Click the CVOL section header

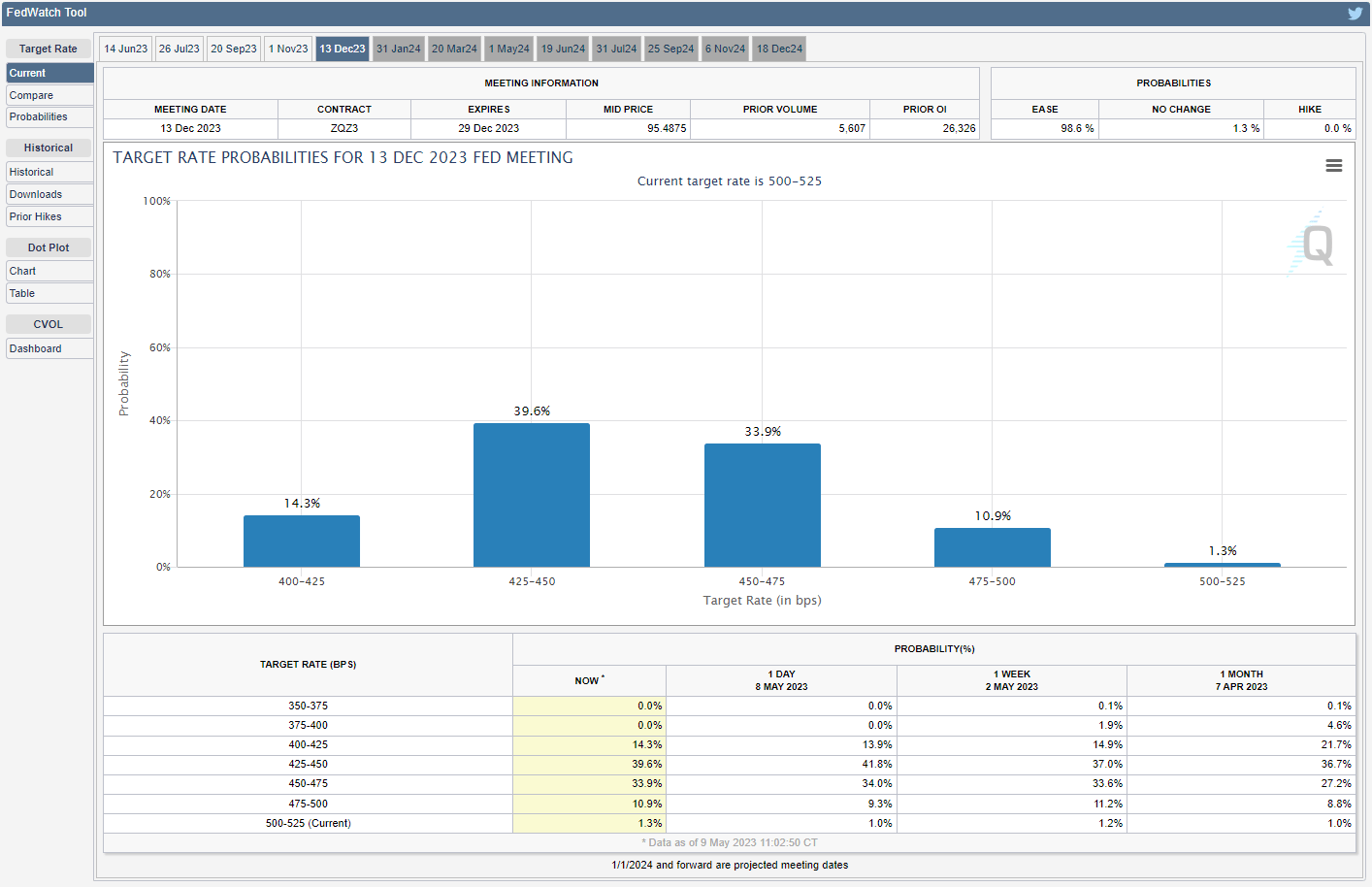tap(49, 324)
